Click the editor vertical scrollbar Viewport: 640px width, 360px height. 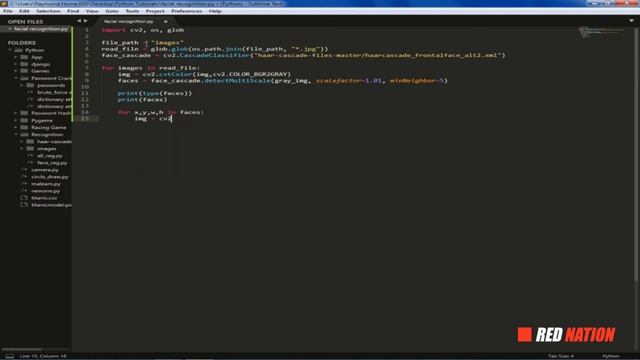pyautogui.click(x=636, y=154)
